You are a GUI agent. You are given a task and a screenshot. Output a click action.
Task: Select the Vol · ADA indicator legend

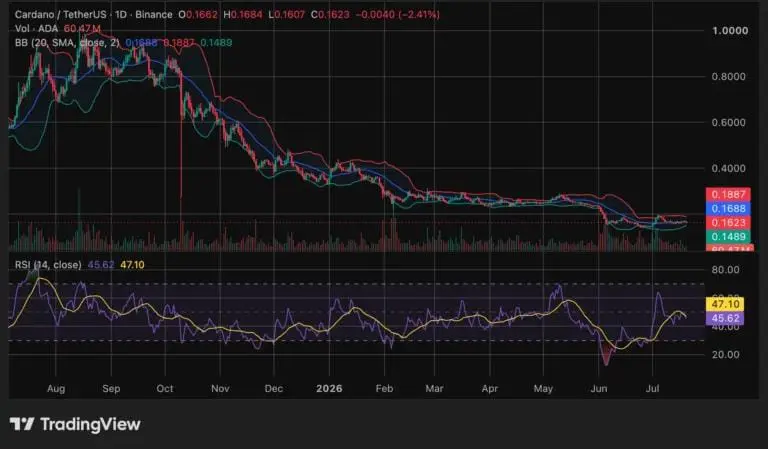click(x=36, y=29)
